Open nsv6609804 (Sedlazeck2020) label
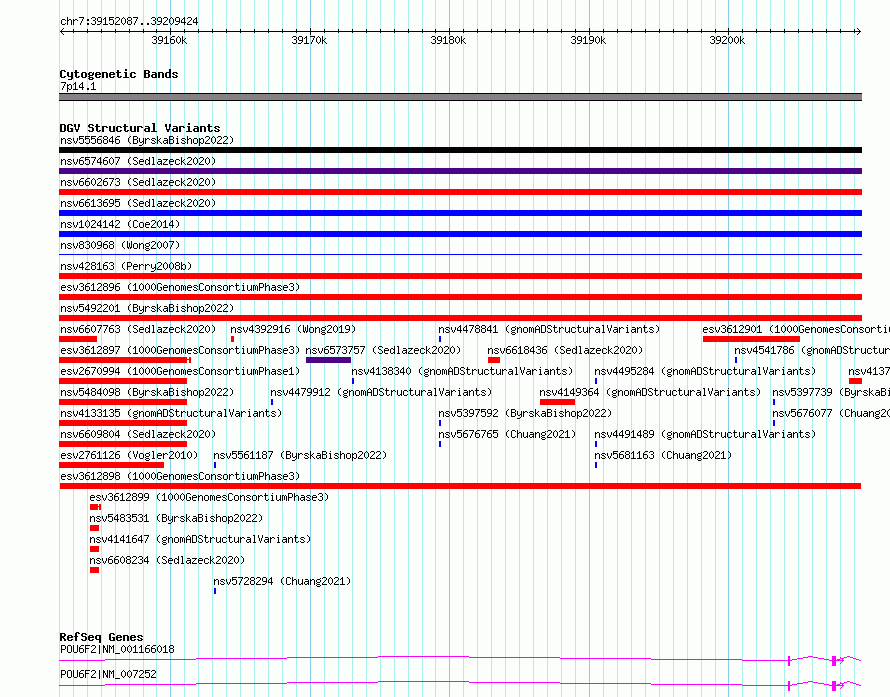 tap(138, 434)
